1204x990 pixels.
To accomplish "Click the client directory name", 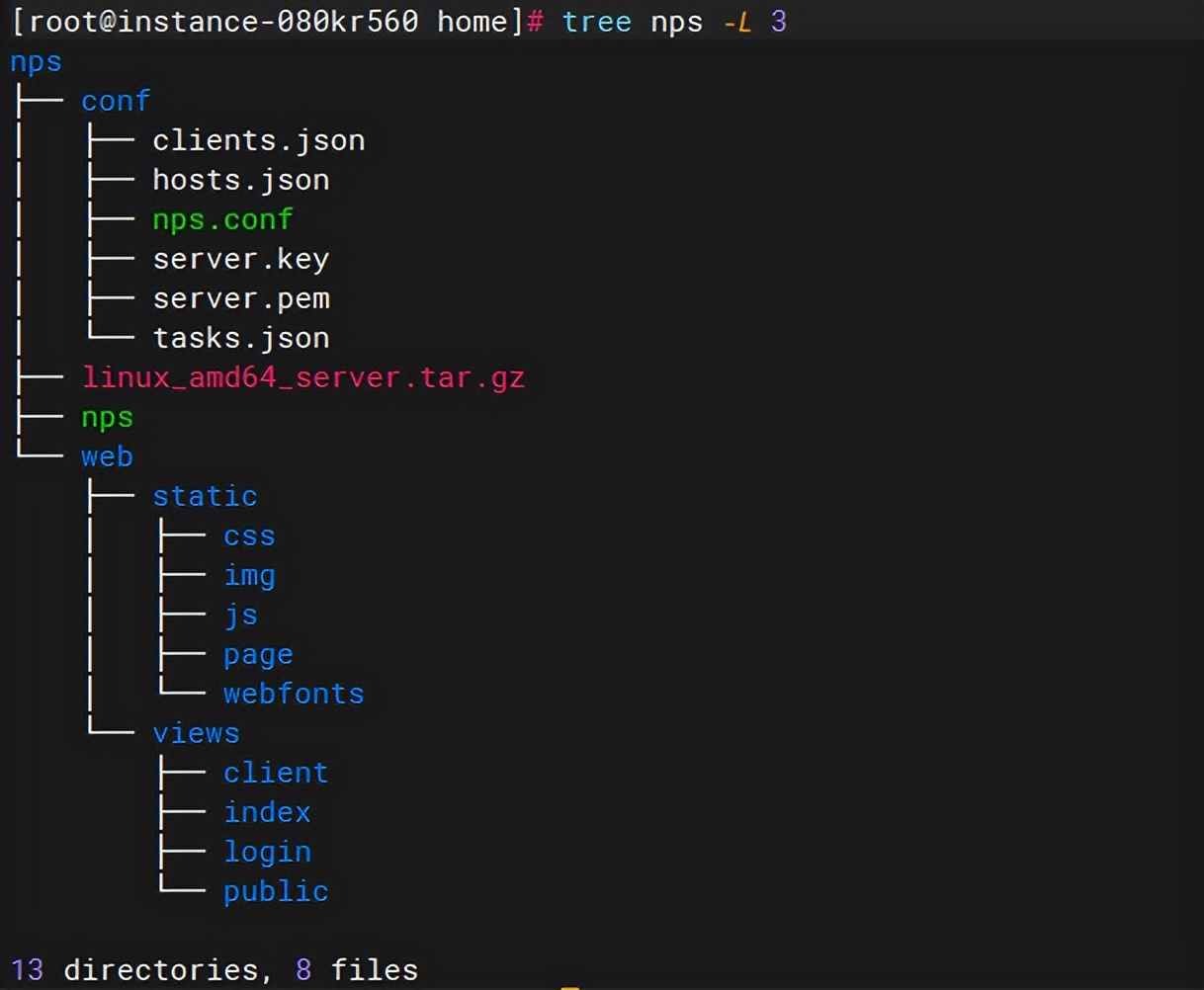I will 276,773.
